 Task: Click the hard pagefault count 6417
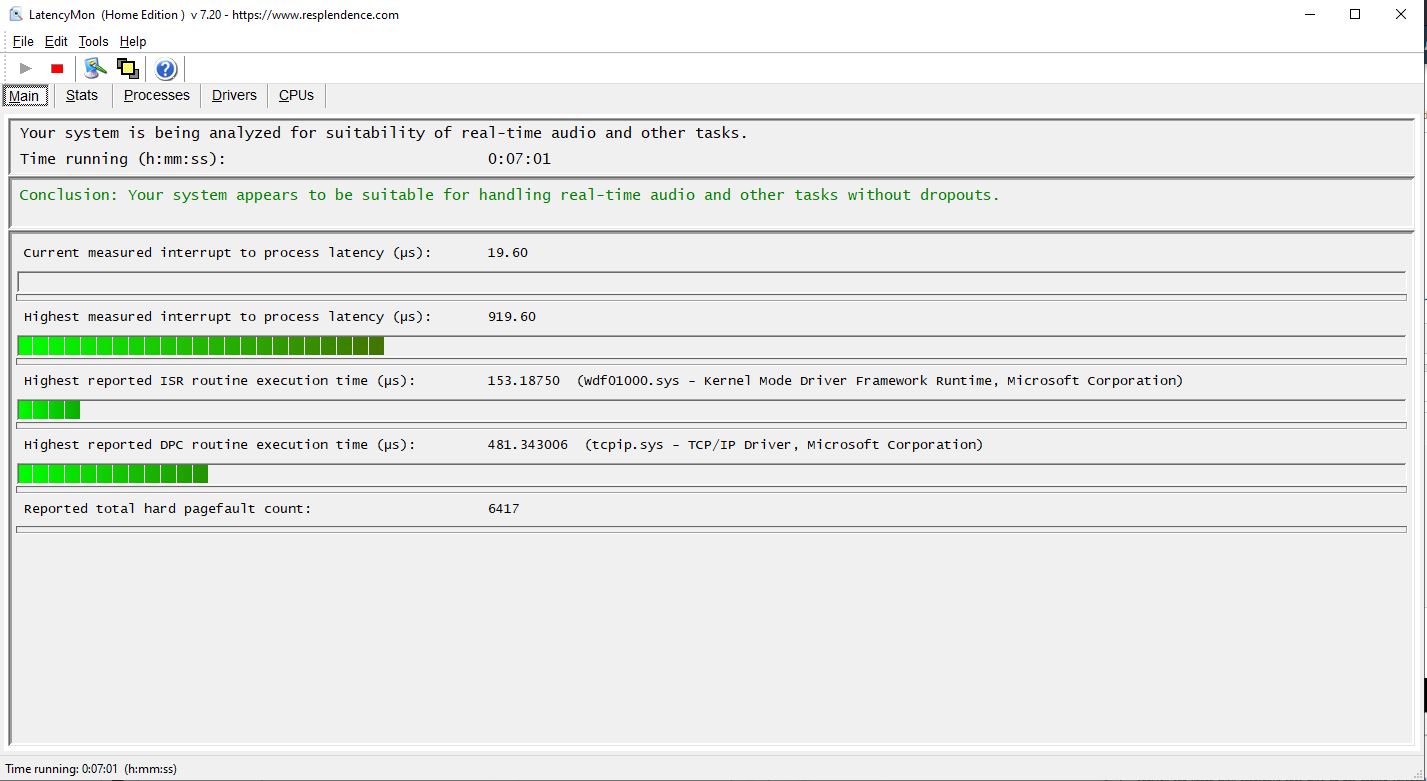coord(503,509)
